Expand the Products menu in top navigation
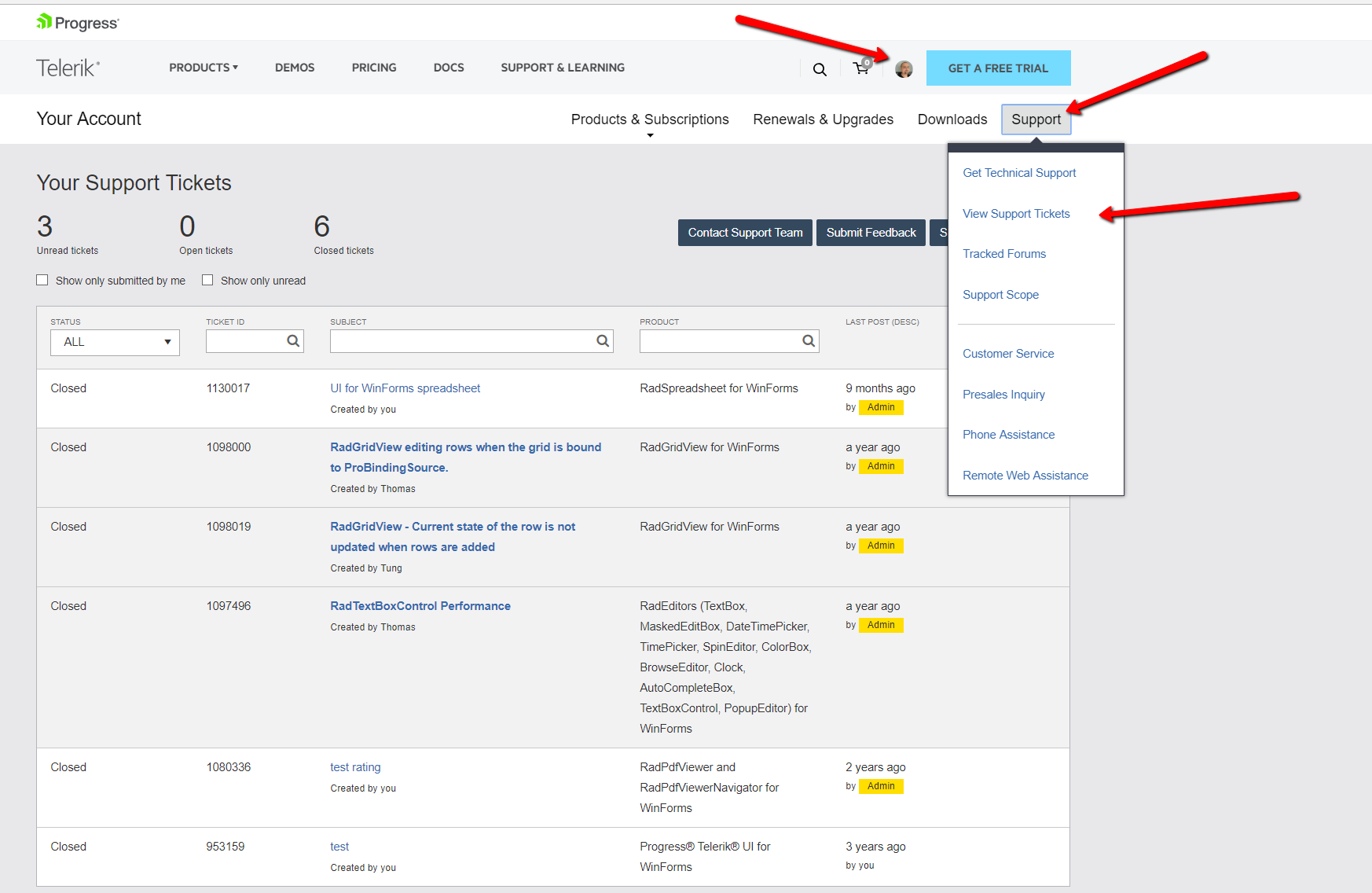The width and height of the screenshot is (1372, 893). (x=204, y=68)
